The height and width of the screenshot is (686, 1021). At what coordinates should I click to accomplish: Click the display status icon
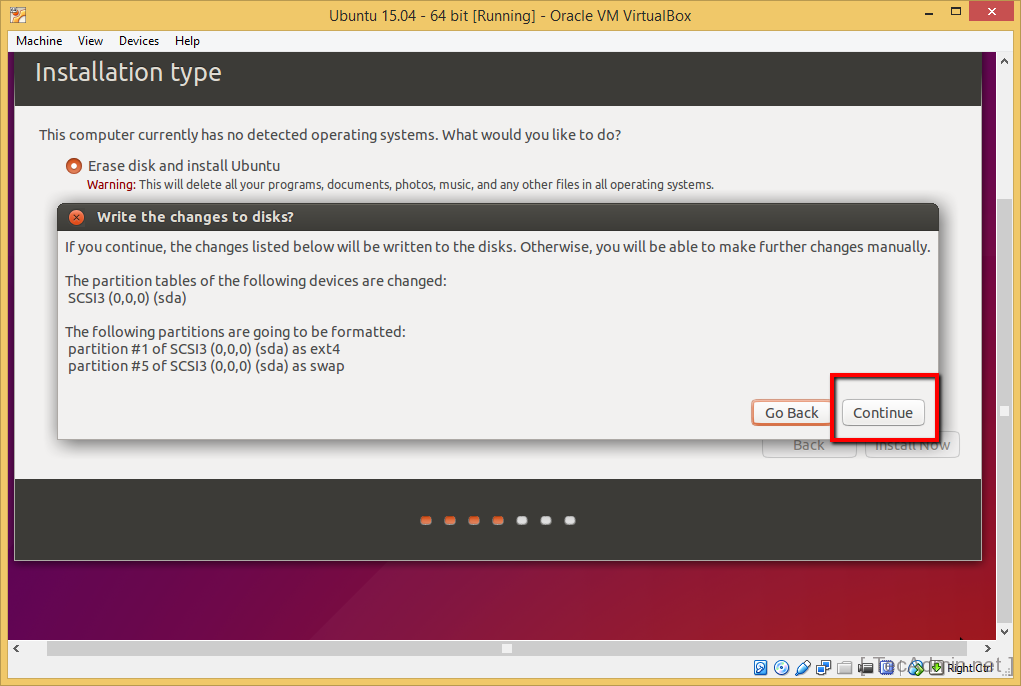point(915,668)
